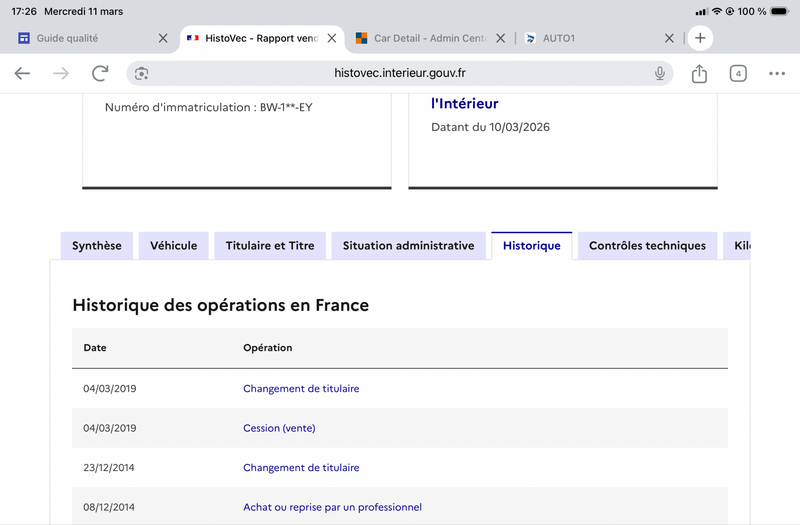Image resolution: width=800 pixels, height=525 pixels.
Task: Go back with the browser back arrow
Action: (22, 73)
